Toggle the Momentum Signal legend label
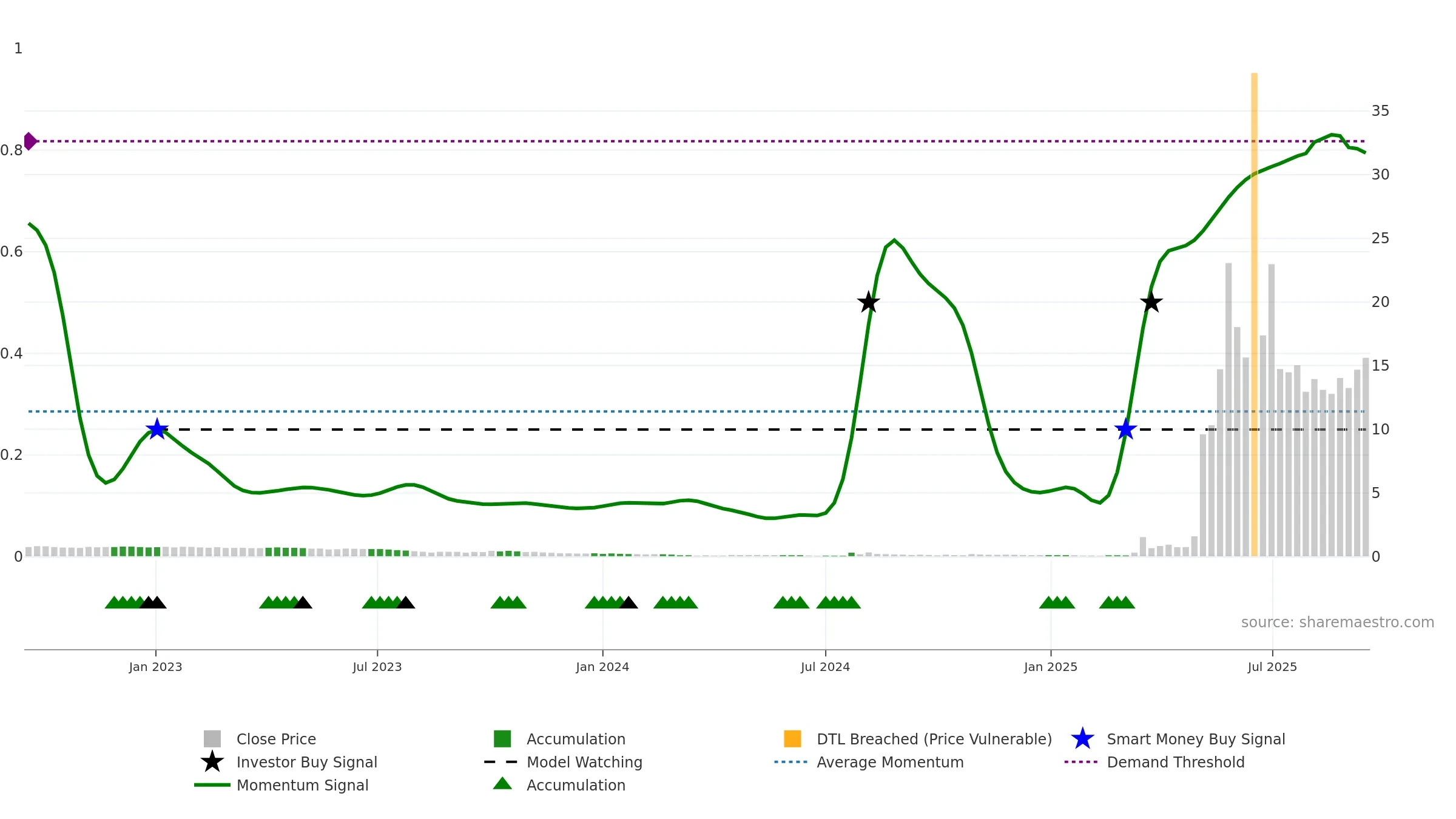Image resolution: width=1456 pixels, height=819 pixels. click(x=303, y=785)
